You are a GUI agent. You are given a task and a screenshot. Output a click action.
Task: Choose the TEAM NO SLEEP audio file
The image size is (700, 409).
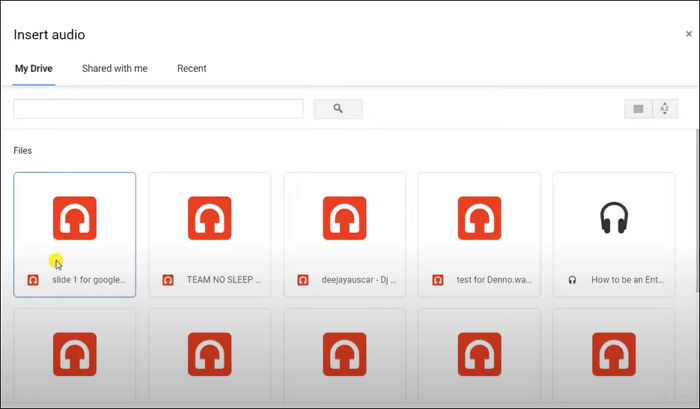point(210,218)
